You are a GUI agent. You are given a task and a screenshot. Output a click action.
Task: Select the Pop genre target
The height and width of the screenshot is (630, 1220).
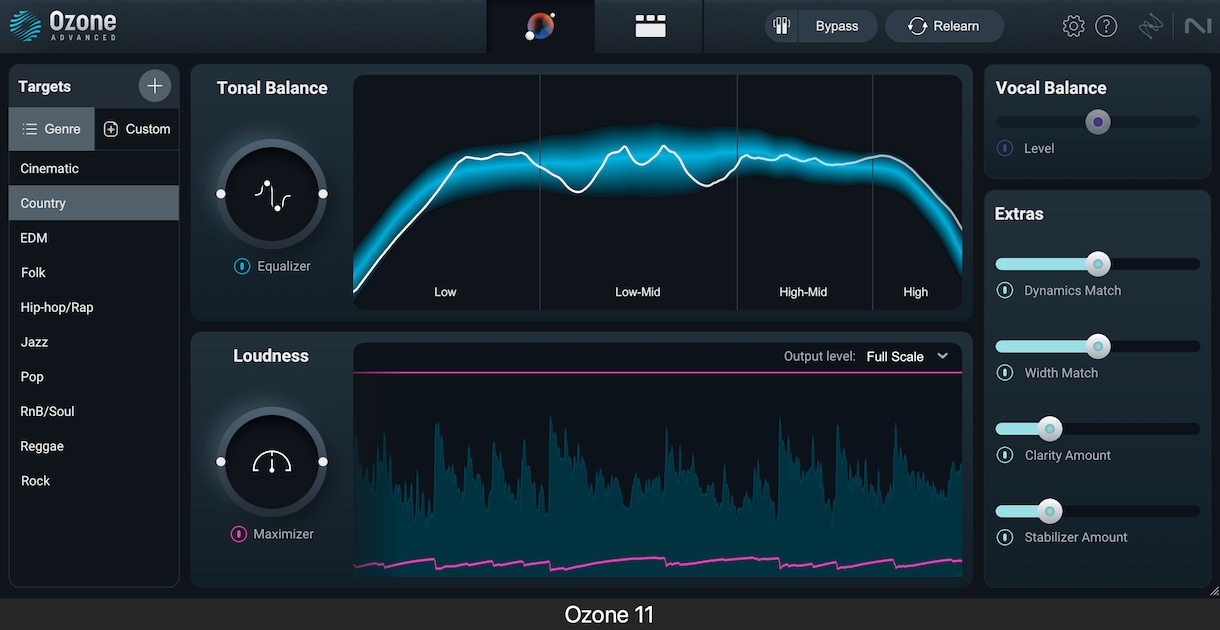point(94,377)
